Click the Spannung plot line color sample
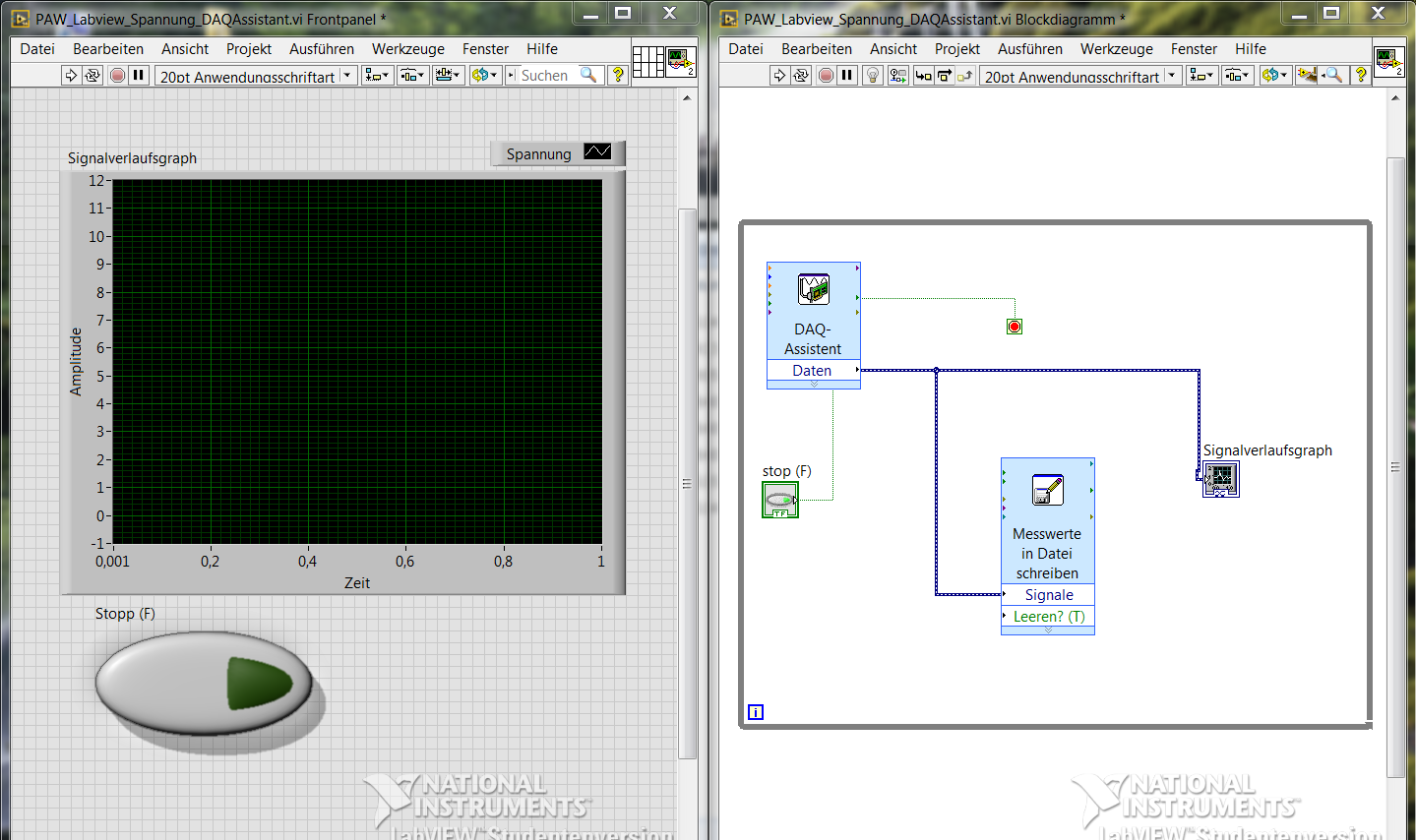This screenshot has height=840, width=1416. [x=597, y=151]
